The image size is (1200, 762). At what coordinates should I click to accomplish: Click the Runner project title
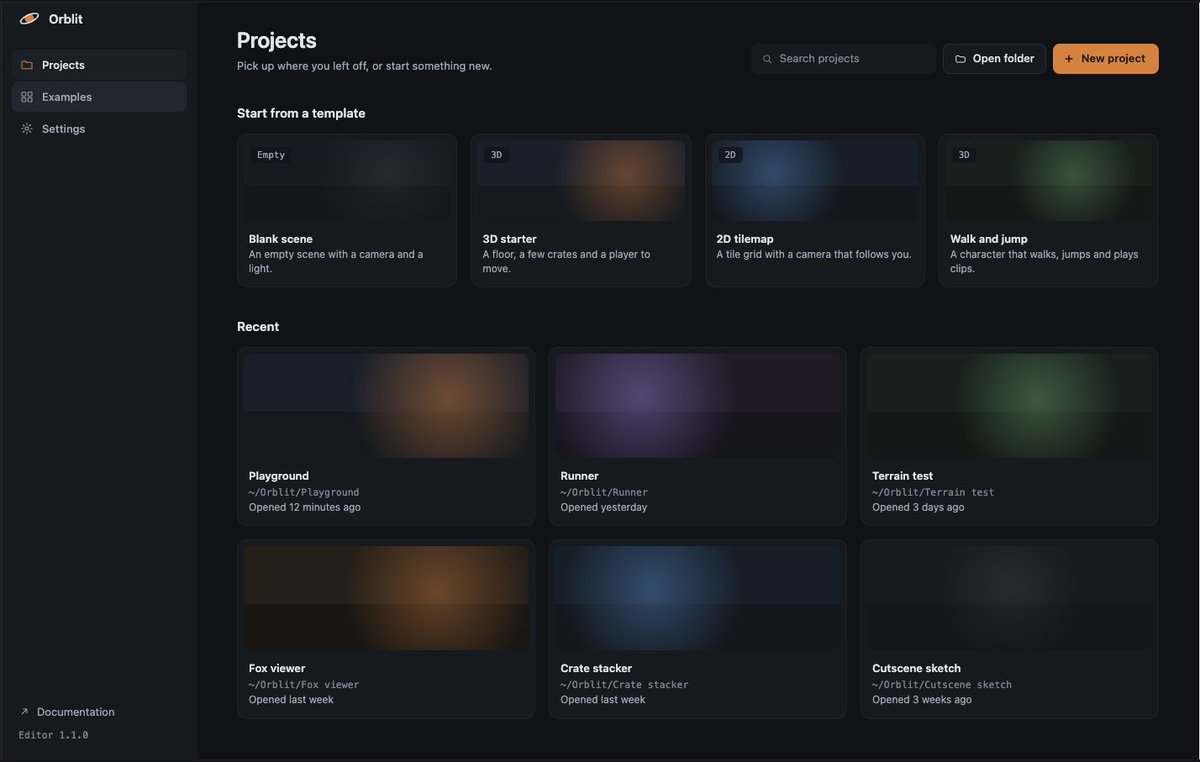[x=580, y=476]
